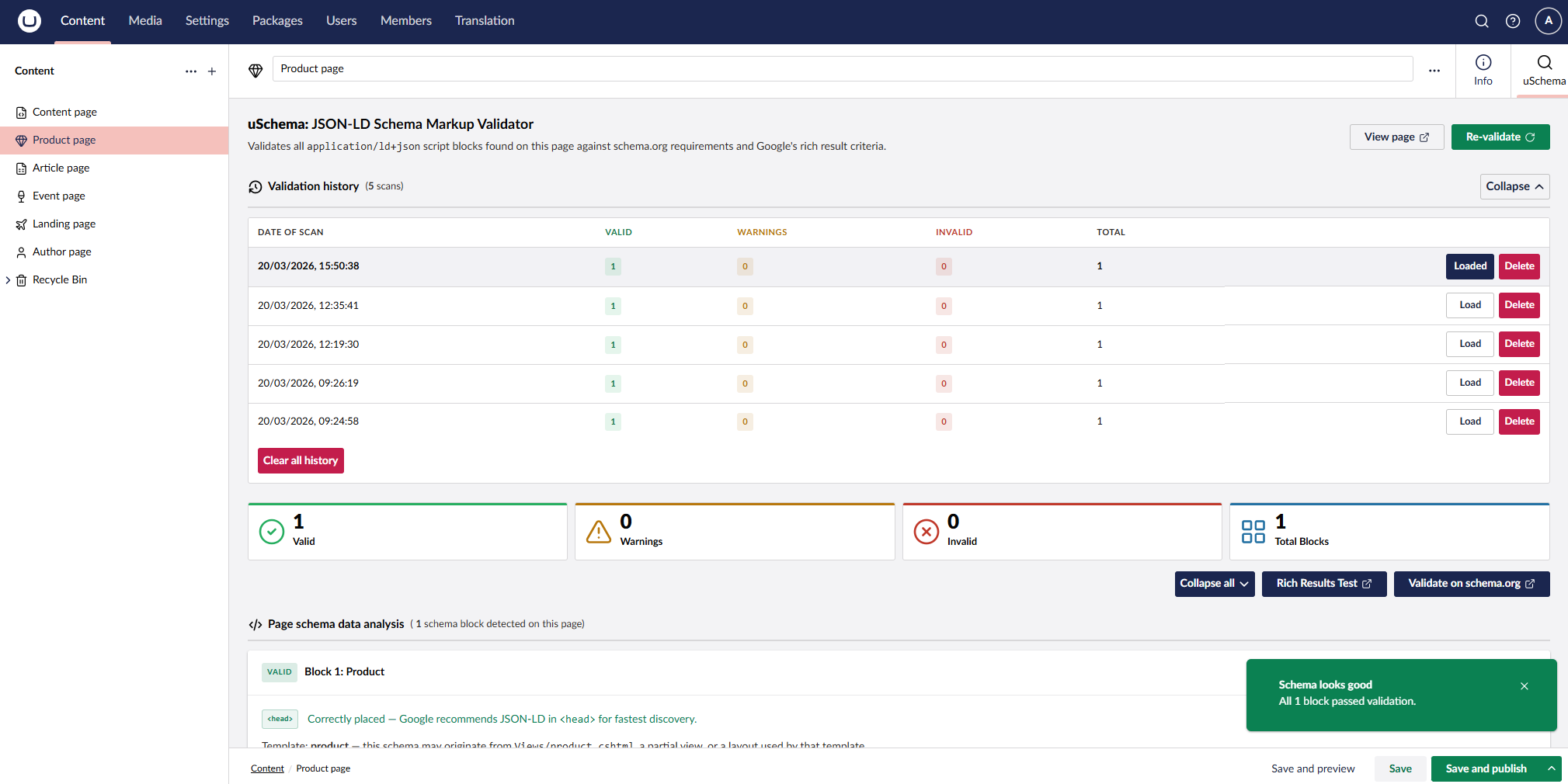
Task: Open document actions via the ellipsis icon
Action: [1434, 69]
